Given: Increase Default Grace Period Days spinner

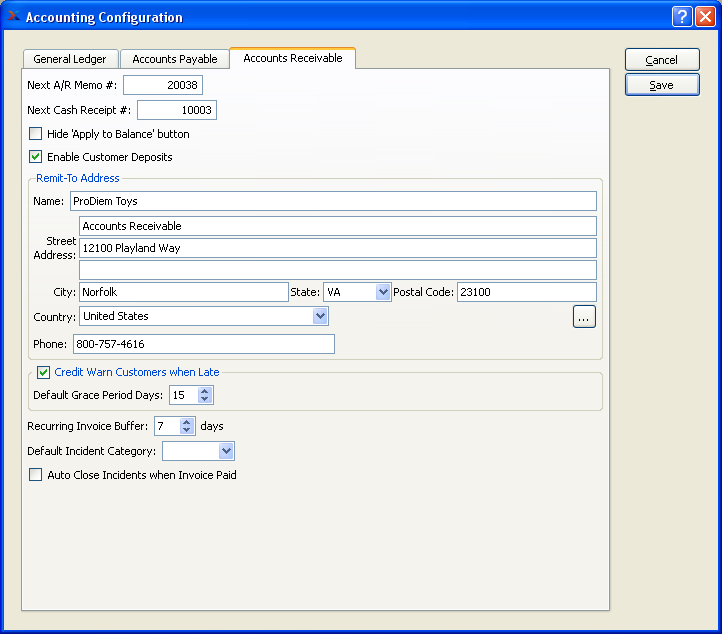Looking at the screenshot, I should coord(205,390).
